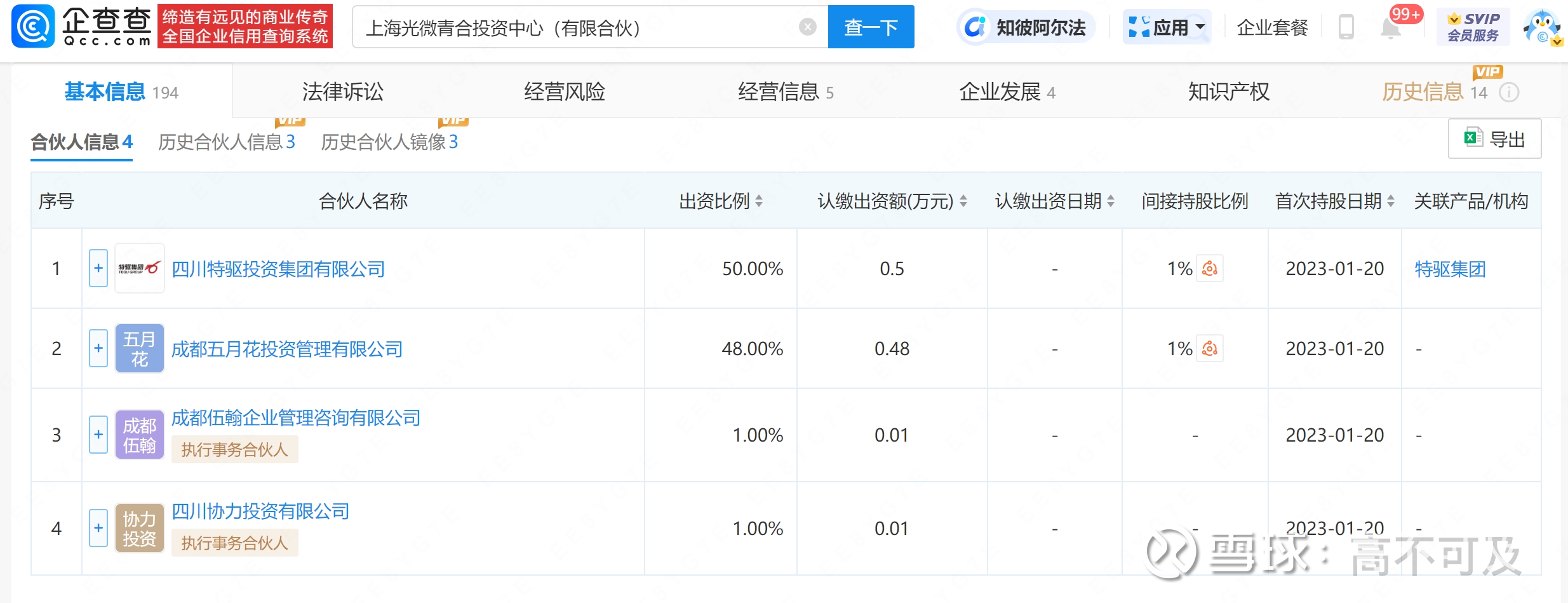Open 知彼阿尔法 AI assistant
Image resolution: width=1568 pixels, height=603 pixels.
pos(1025,27)
